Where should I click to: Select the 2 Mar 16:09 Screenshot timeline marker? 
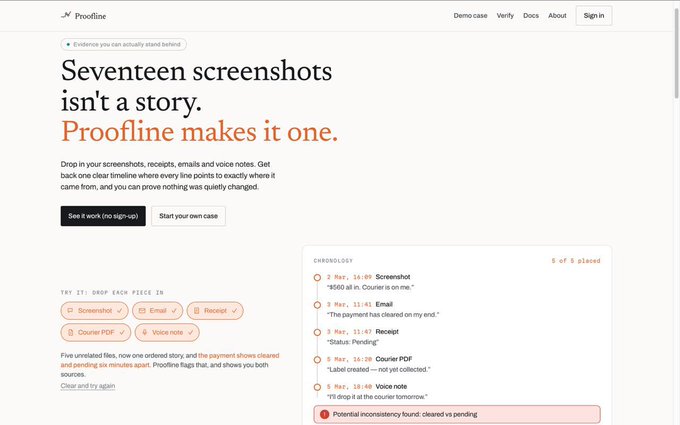[x=317, y=278]
